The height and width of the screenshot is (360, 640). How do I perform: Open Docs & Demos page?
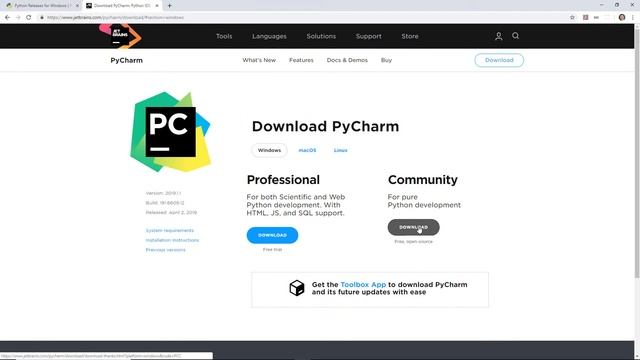[347, 60]
